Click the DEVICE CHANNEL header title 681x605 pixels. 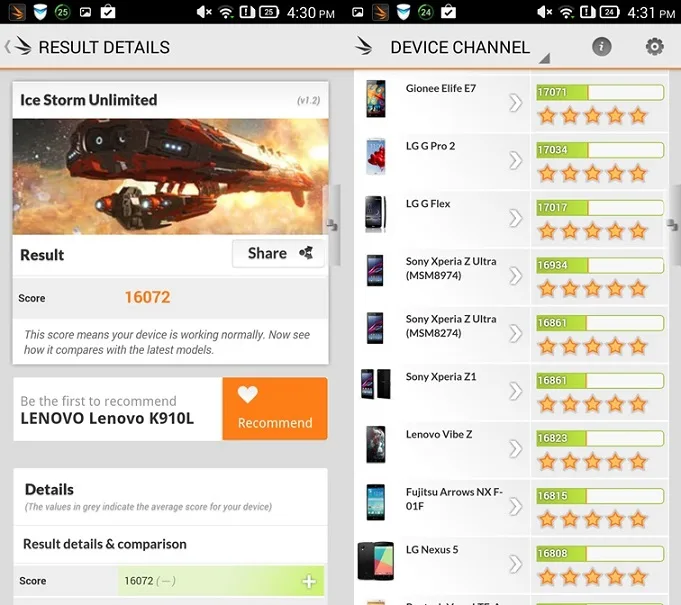(460, 47)
